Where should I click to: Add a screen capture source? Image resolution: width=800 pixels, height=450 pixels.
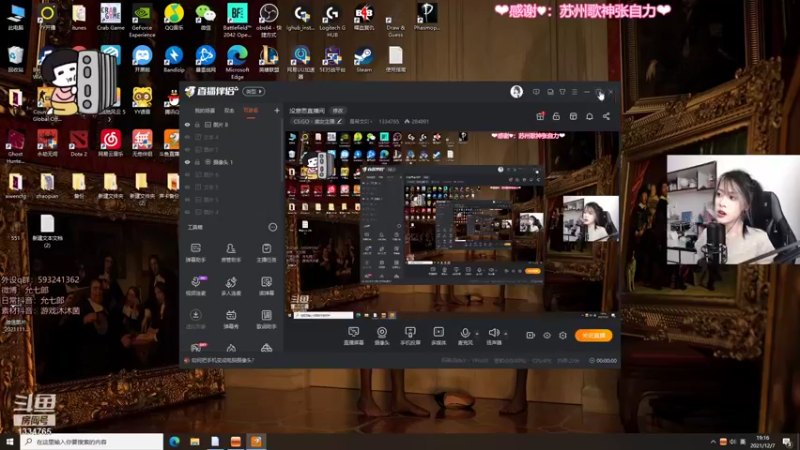pos(354,336)
